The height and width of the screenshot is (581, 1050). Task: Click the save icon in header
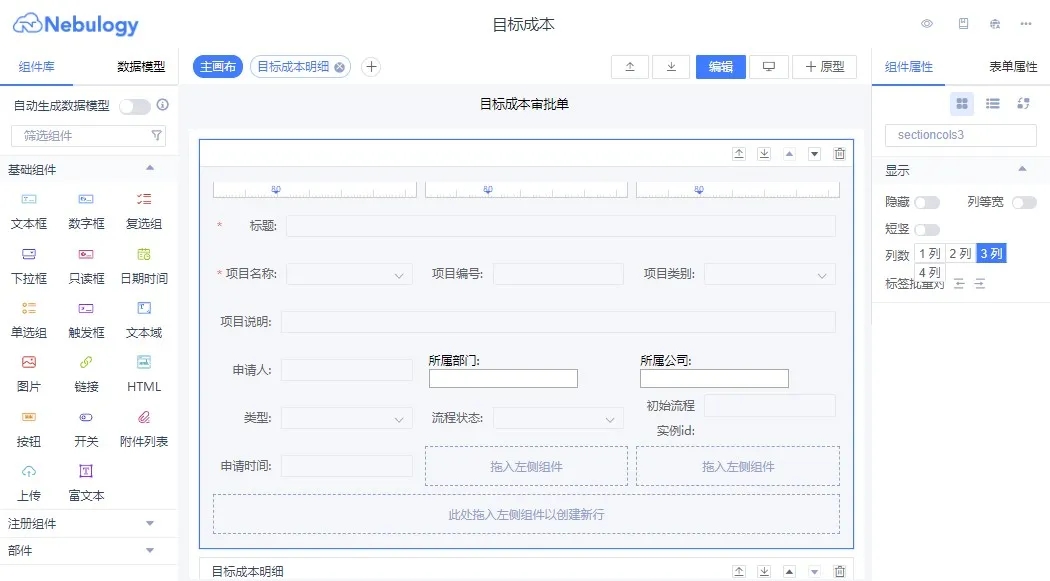[x=963, y=24]
